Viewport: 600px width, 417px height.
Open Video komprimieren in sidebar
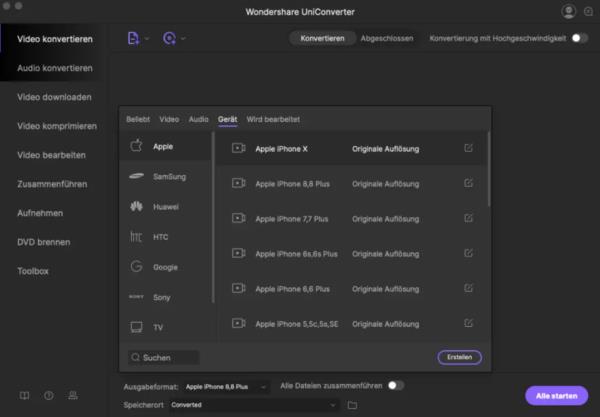[57, 126]
